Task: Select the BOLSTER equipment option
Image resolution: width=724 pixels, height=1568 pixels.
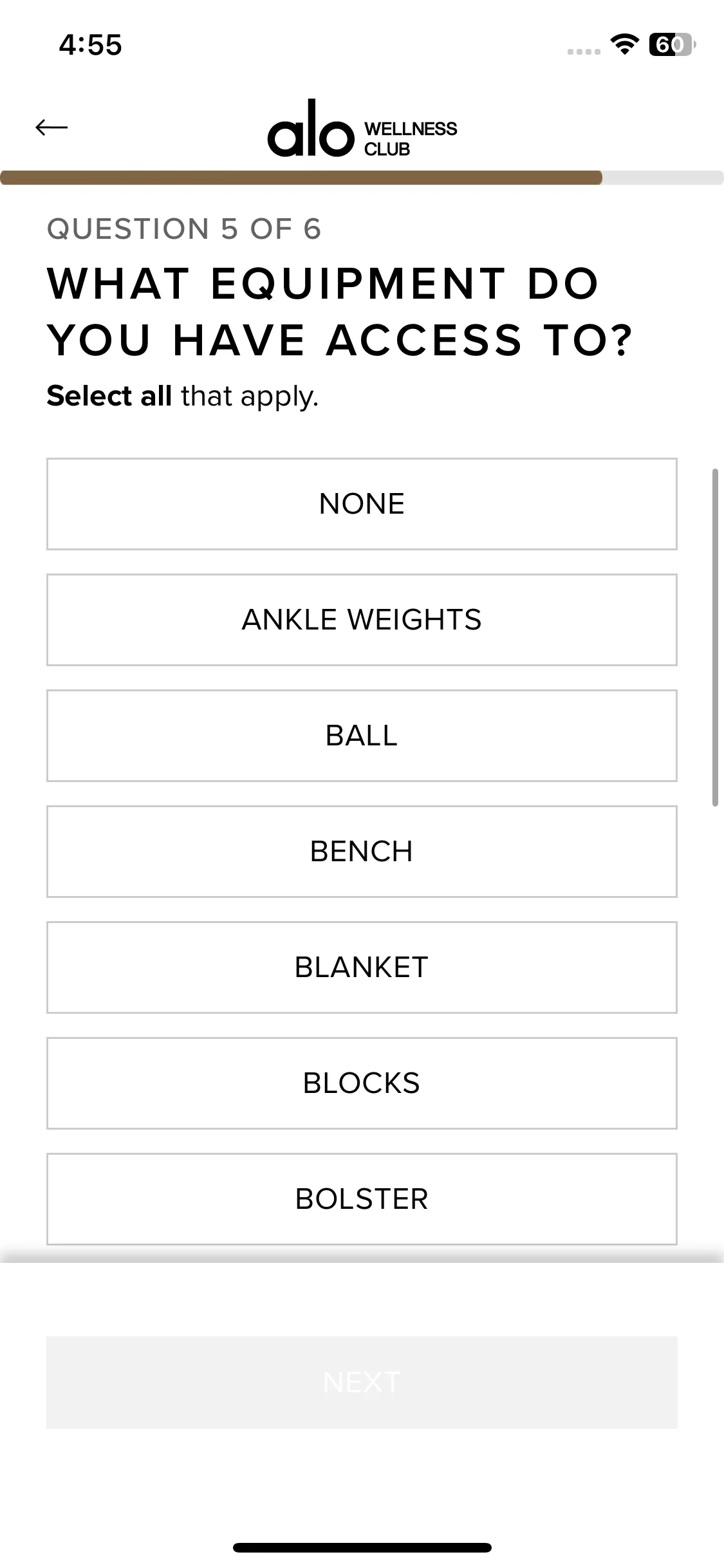Action: pos(362,1199)
